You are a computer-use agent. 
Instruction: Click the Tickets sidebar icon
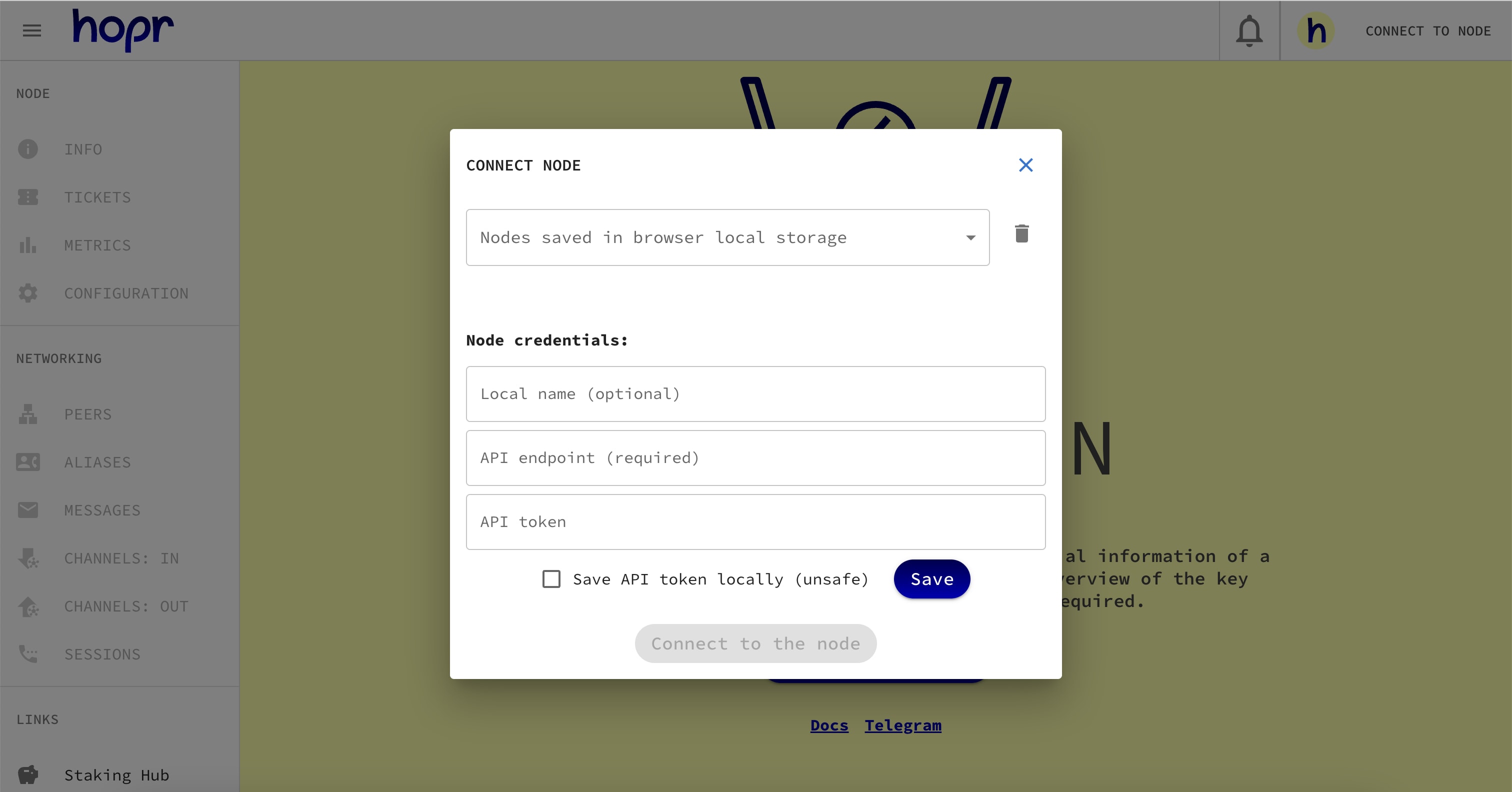click(27, 197)
